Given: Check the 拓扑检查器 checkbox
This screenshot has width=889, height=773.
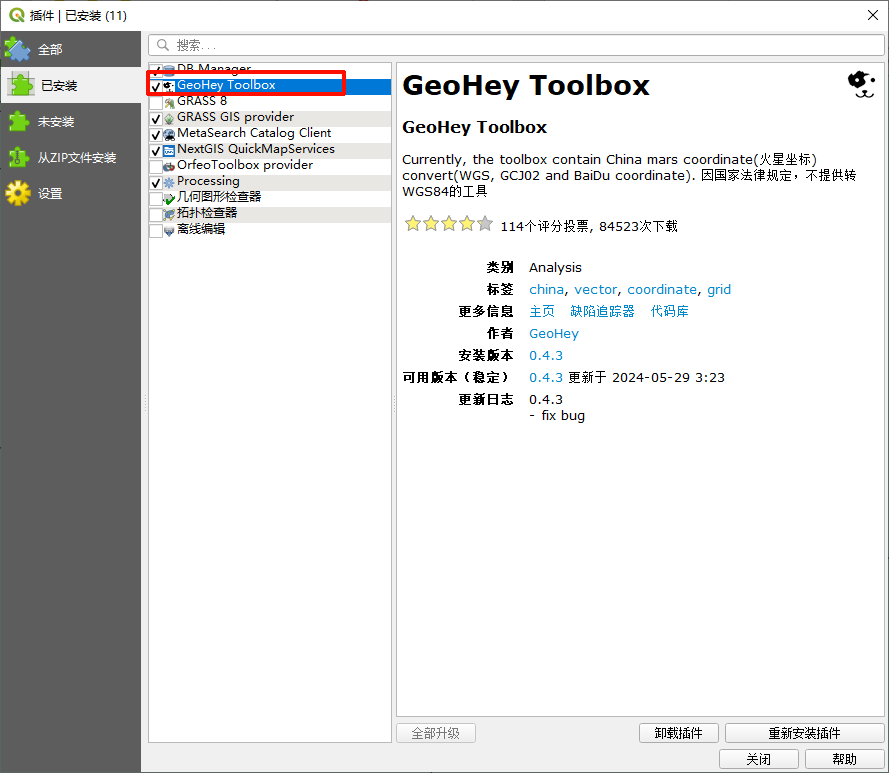Looking at the screenshot, I should (156, 215).
